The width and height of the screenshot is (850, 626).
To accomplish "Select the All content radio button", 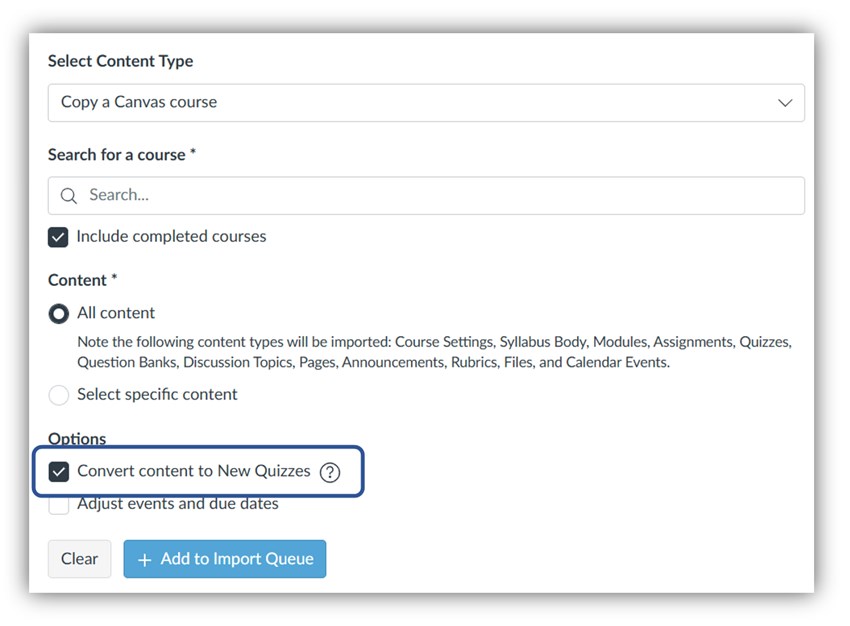I will pyautogui.click(x=59, y=314).
